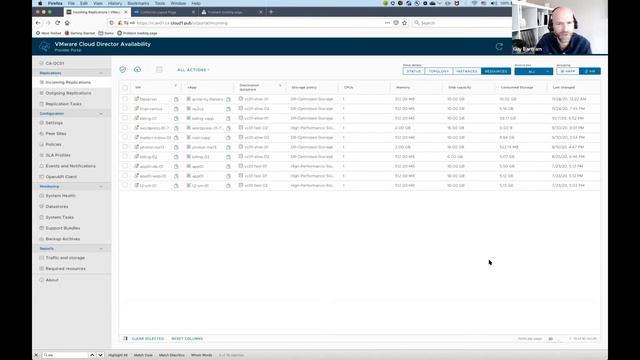
Task: Click the vApp icon in the app01-db-01 row
Action: tap(189, 166)
